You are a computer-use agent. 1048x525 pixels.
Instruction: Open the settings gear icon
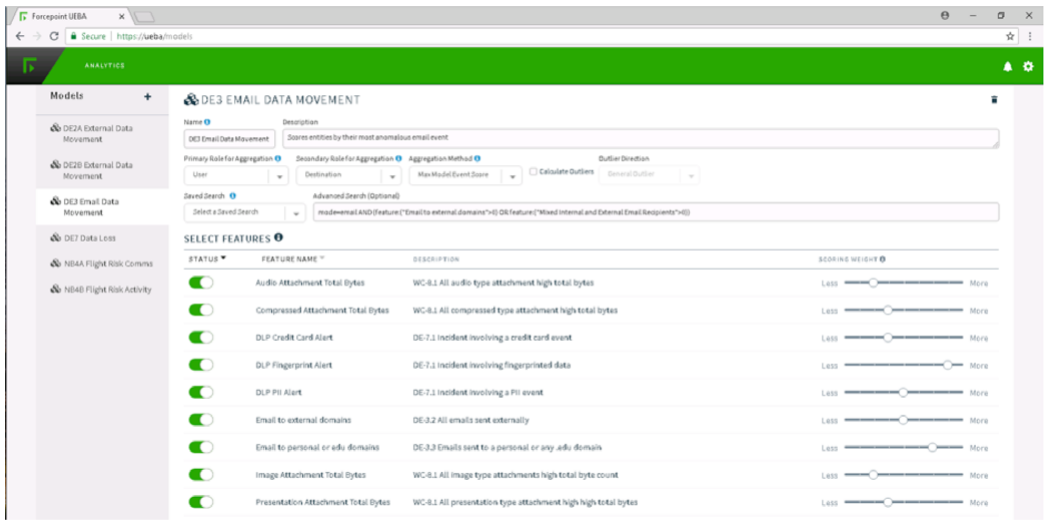(x=1028, y=66)
